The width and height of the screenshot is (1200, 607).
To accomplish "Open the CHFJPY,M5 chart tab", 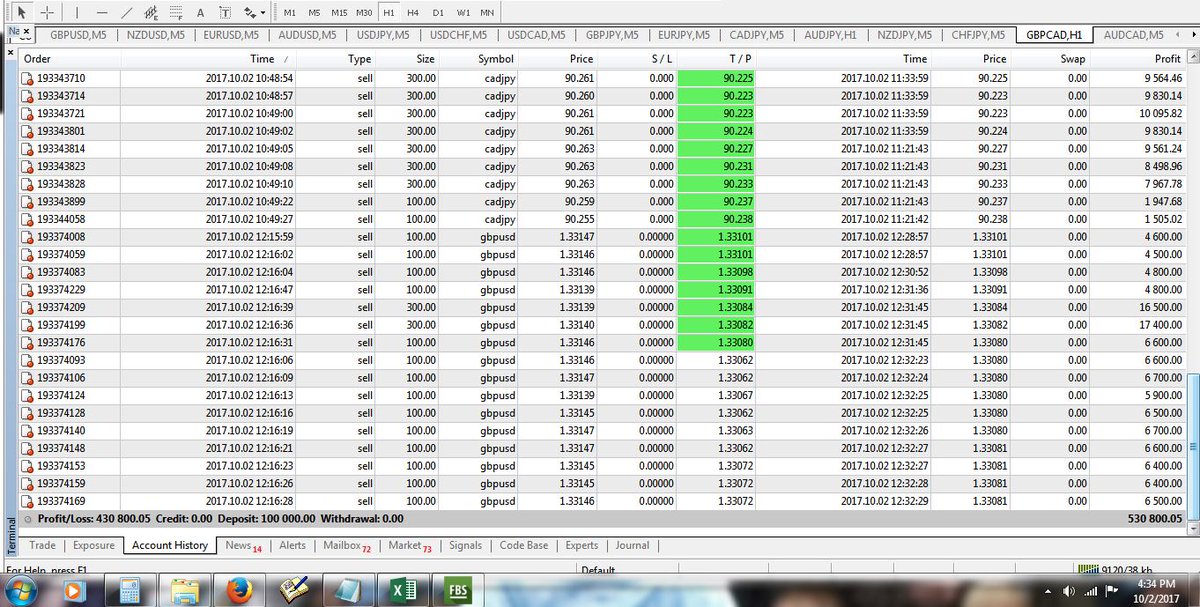I will (x=977, y=35).
